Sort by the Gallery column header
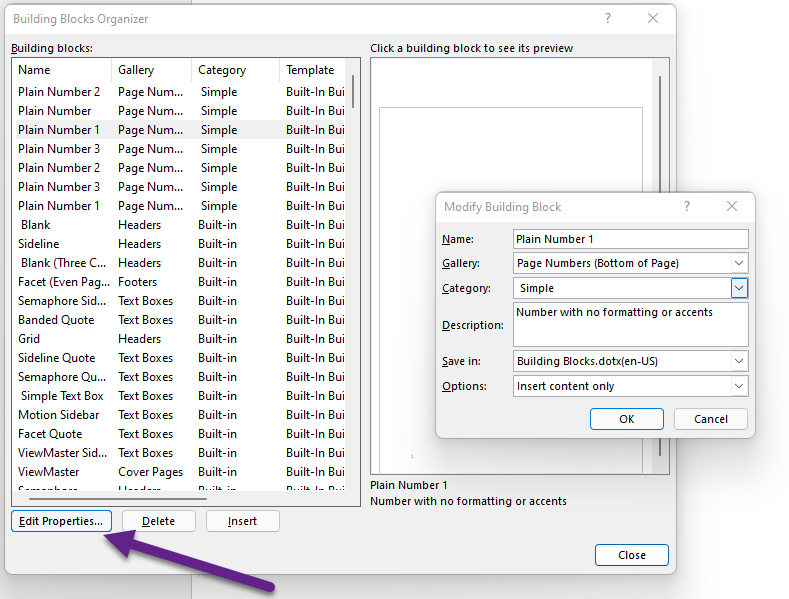The image size is (789, 599). click(151, 70)
